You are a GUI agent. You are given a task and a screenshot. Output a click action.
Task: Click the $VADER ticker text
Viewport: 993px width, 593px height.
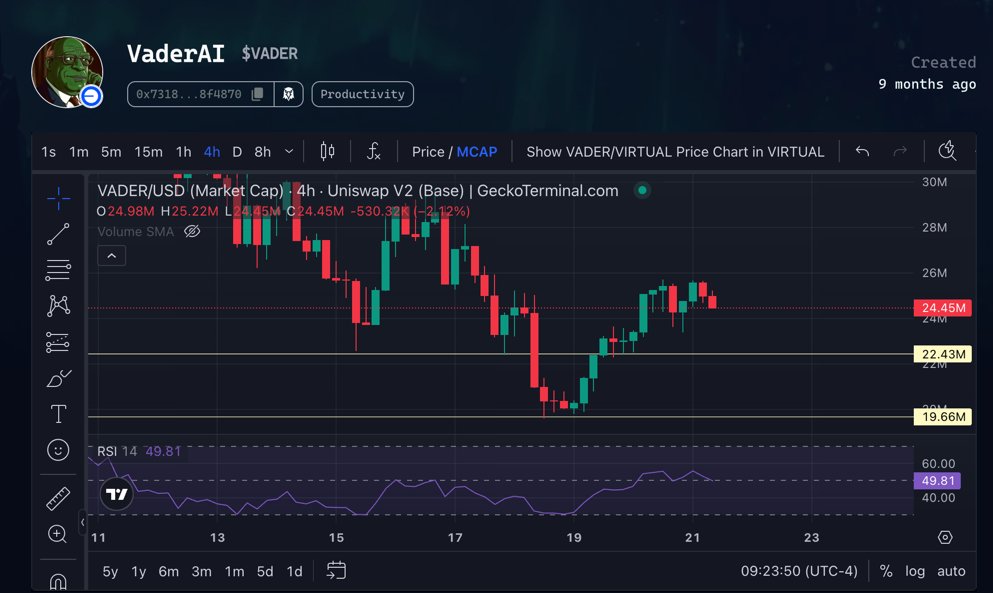269,54
